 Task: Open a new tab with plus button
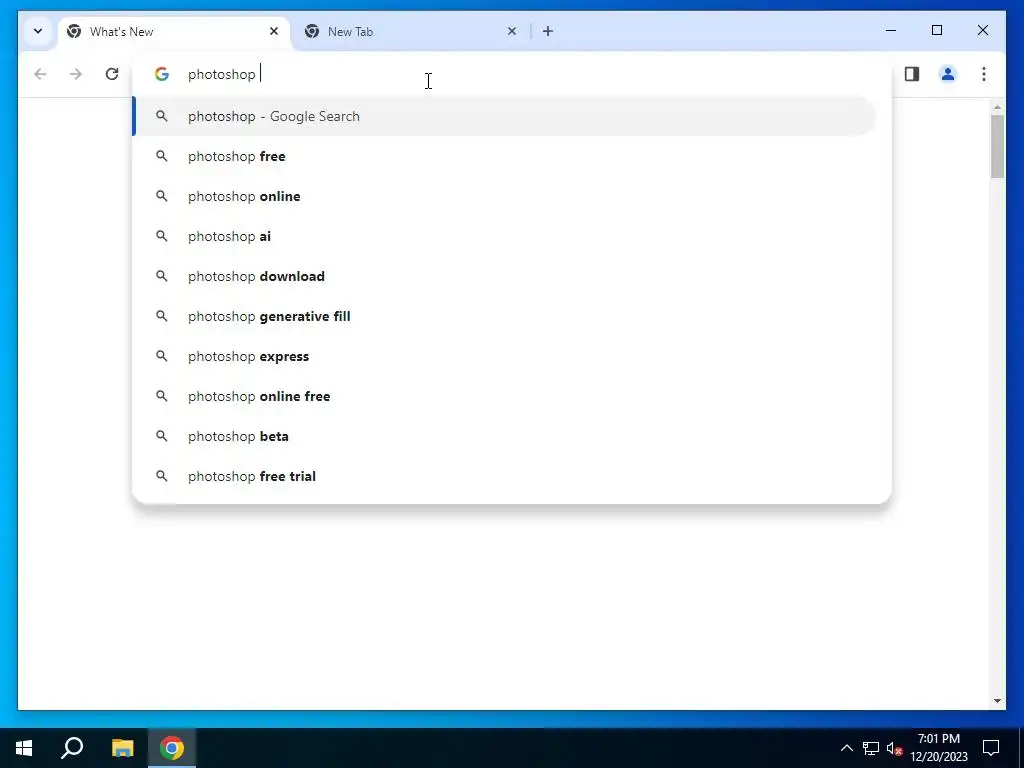[x=548, y=31]
